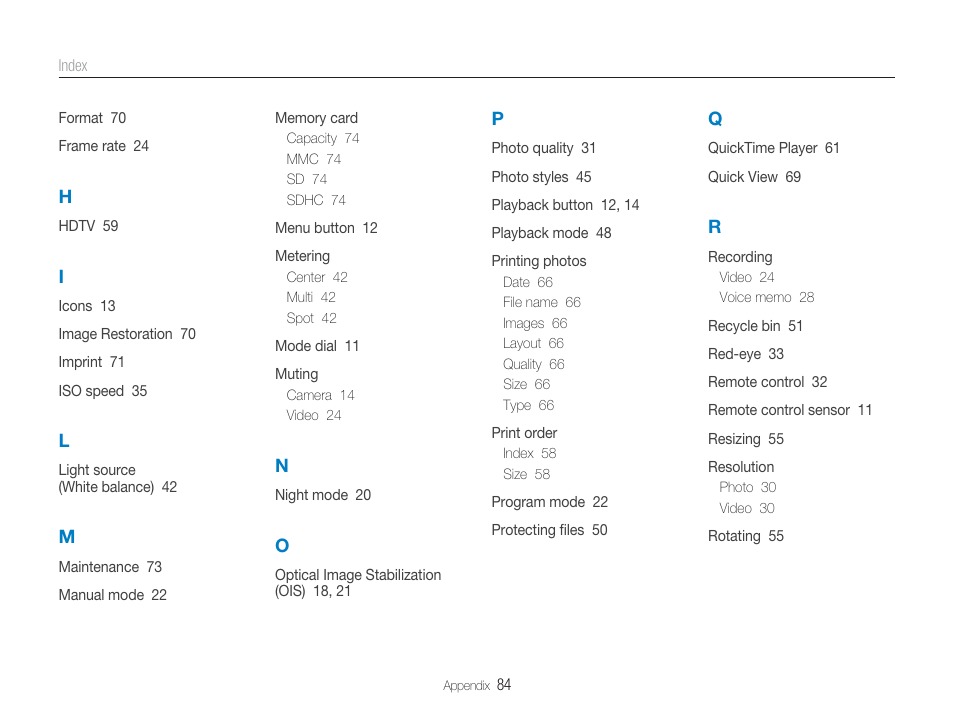Screen dimensions: 954x720
Task: Go to the Image Restoration 70 entry
Action: tap(127, 334)
